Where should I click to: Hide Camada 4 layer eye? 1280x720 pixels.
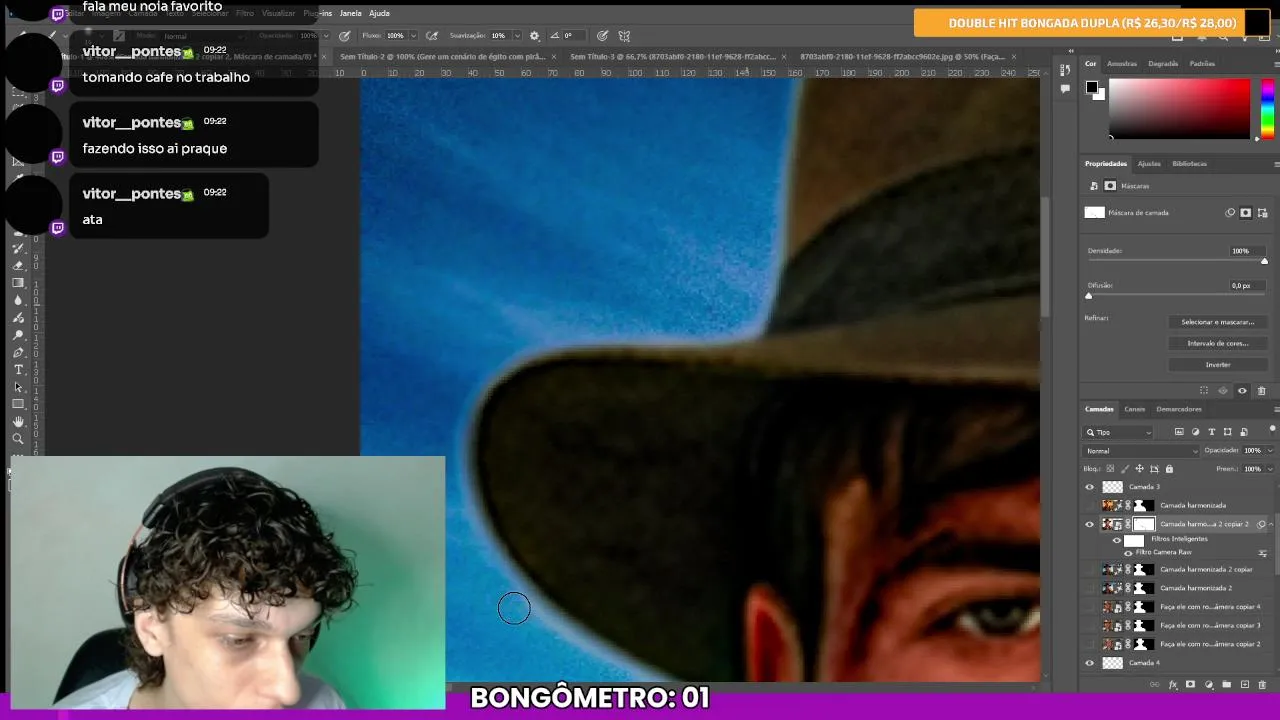1090,663
